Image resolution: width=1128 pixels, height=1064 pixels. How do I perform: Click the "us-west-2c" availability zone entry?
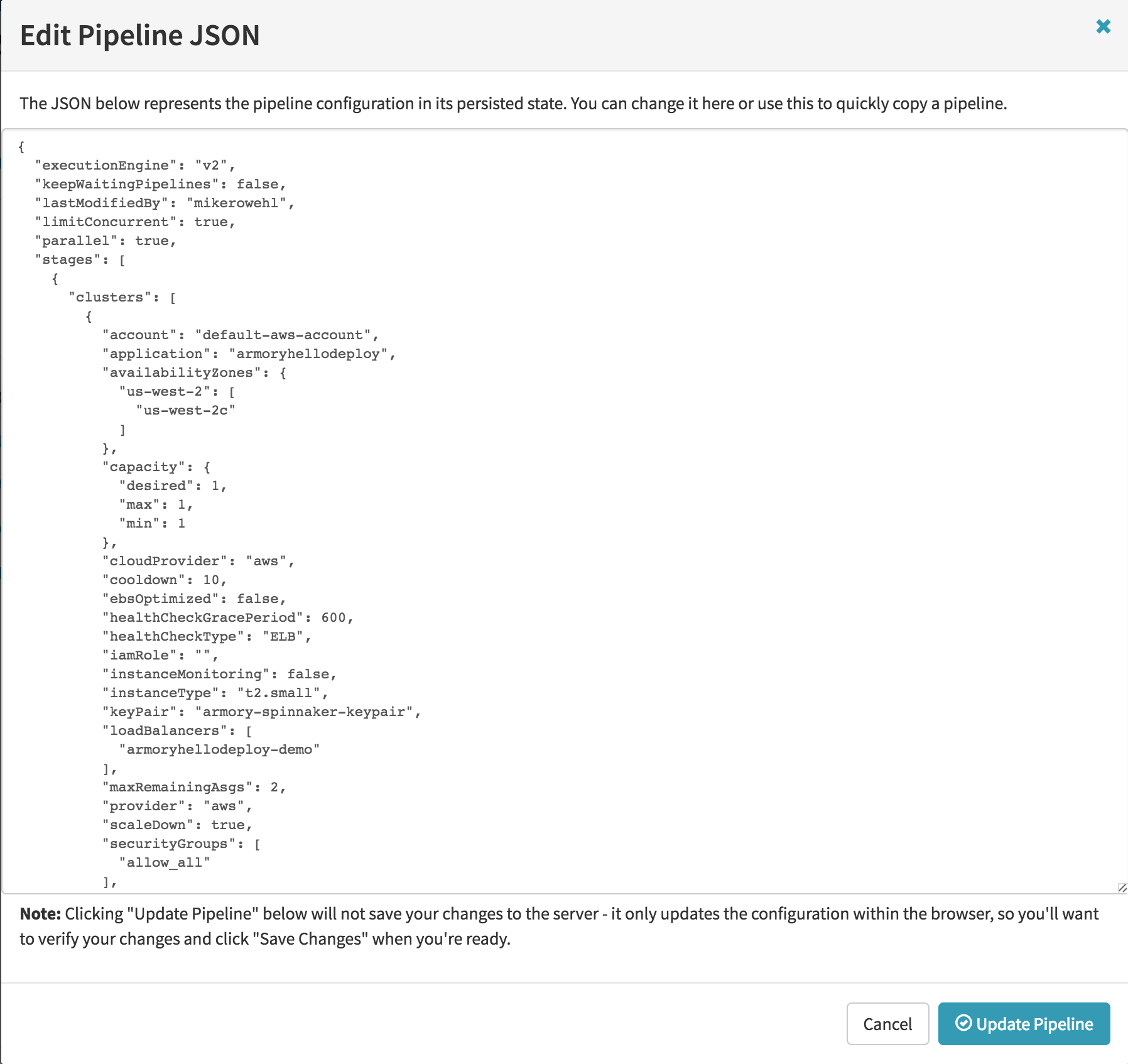click(x=185, y=410)
